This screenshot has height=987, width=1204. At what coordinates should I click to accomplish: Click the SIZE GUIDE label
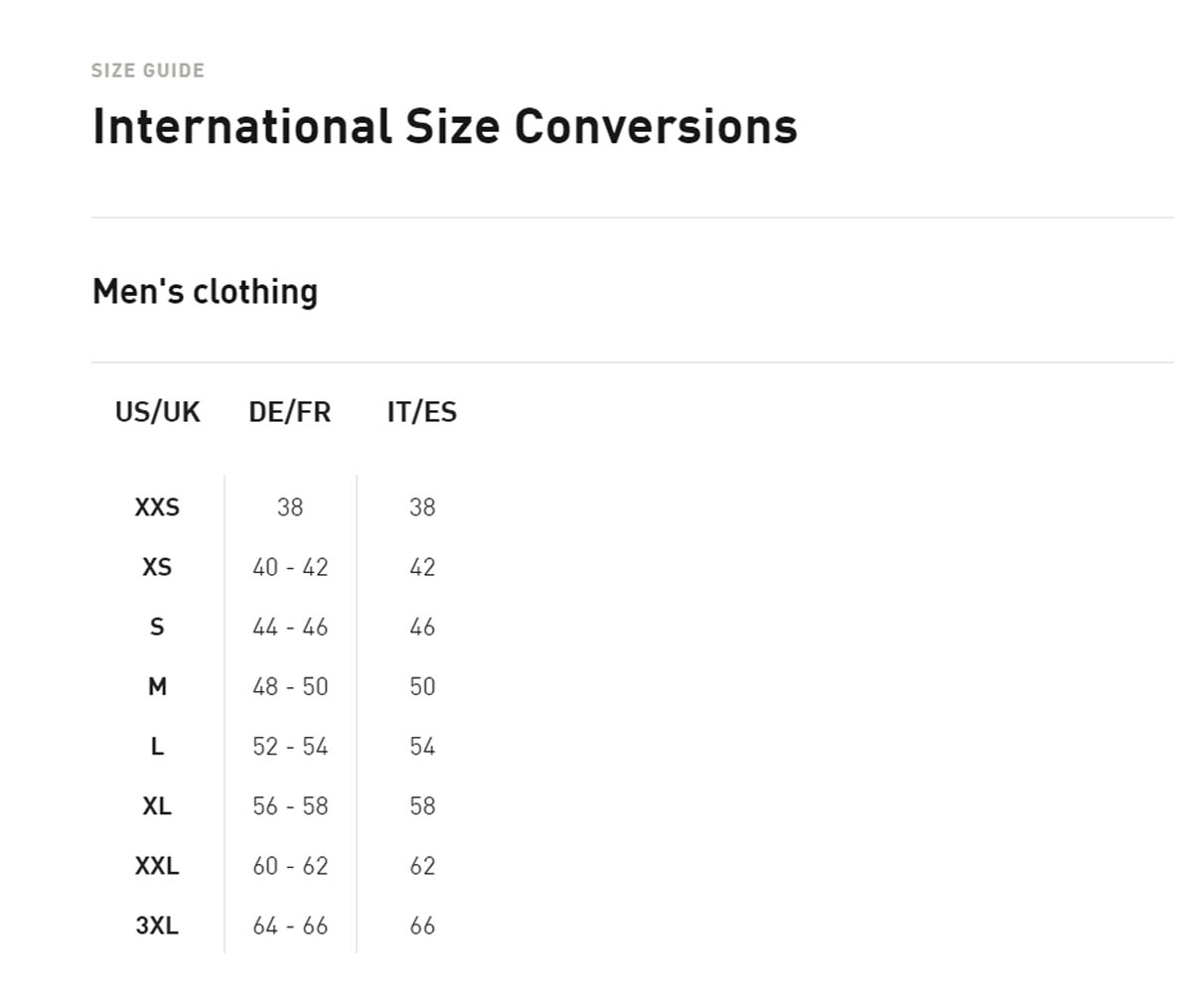pos(148,70)
